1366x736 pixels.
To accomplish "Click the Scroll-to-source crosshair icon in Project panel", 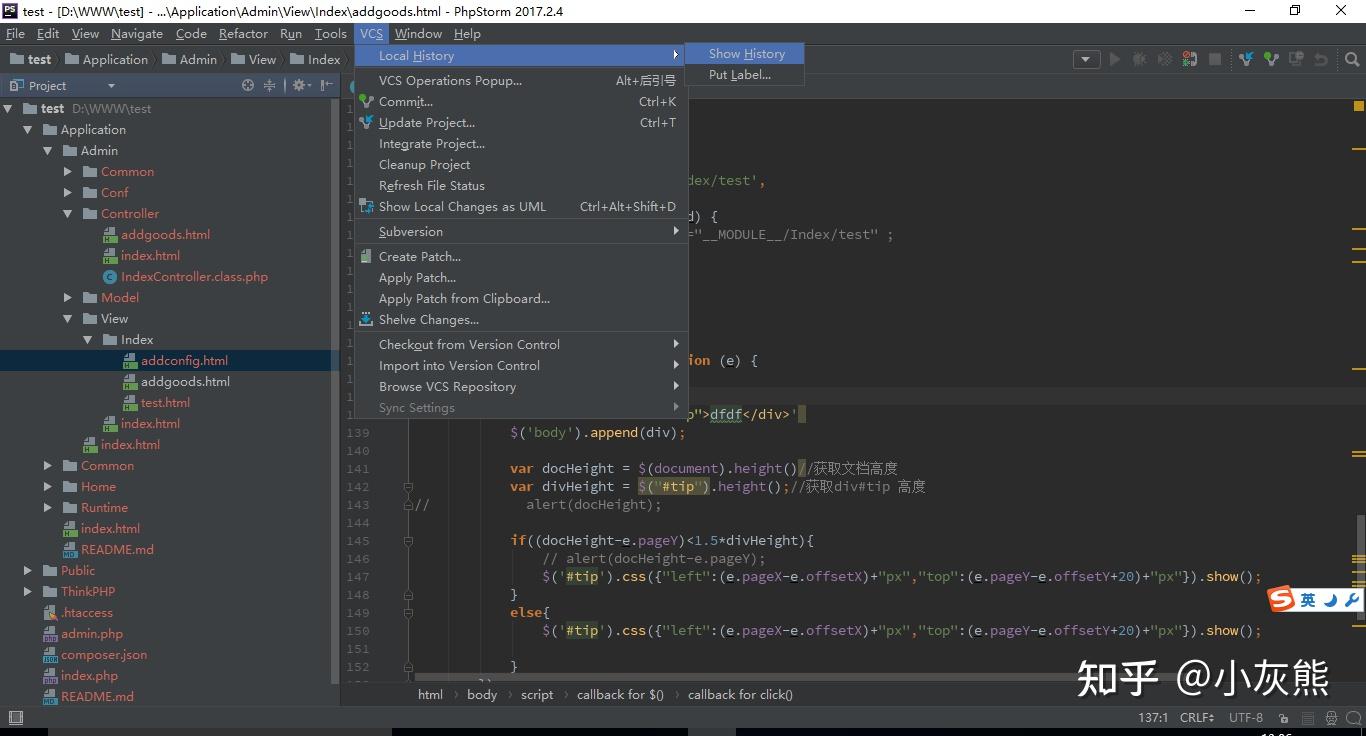I will pyautogui.click(x=247, y=85).
